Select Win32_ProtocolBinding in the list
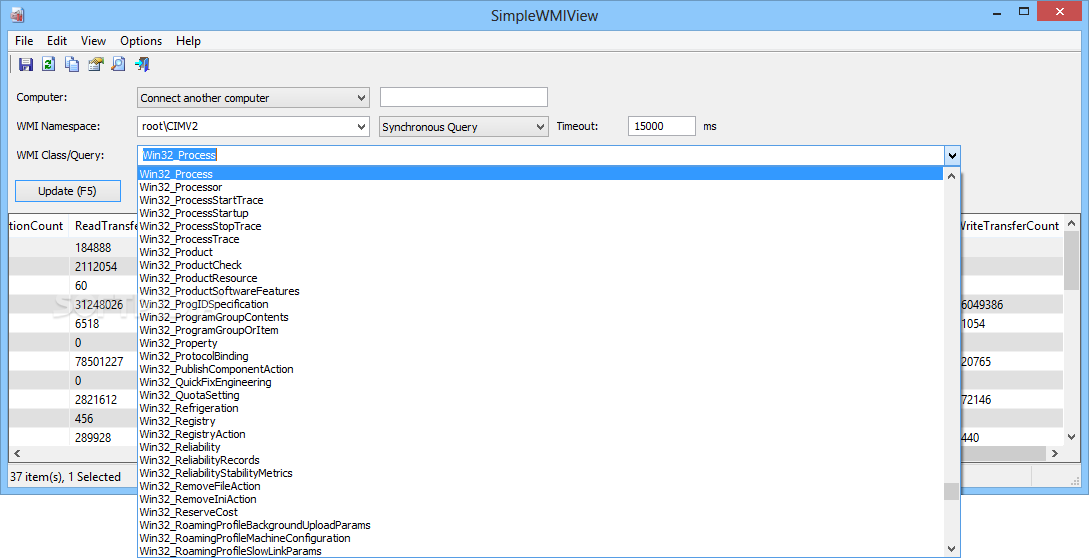1089x558 pixels. pos(540,356)
